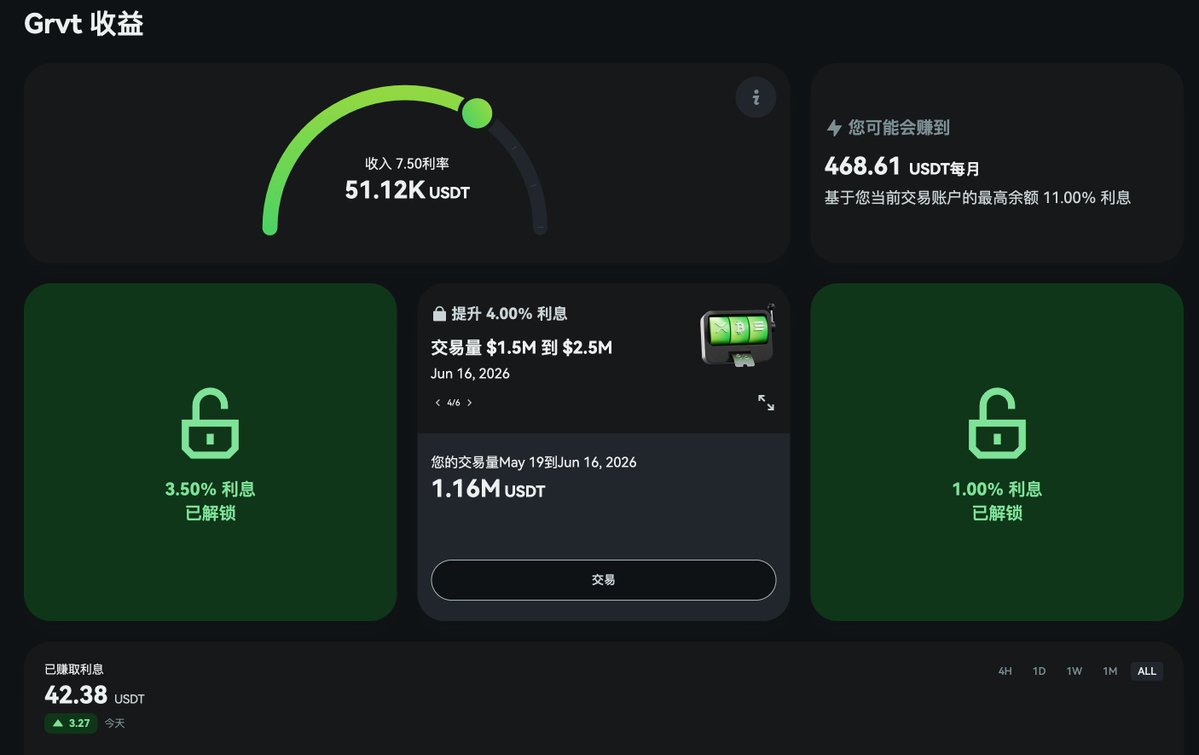Screen dimensions: 1199x755
Task: Go to next boost tier chevron
Action: click(470, 402)
